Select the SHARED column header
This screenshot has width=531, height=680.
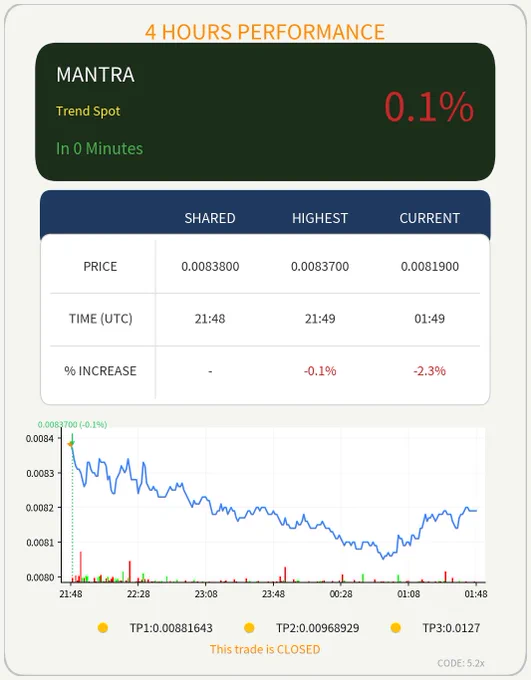210,218
